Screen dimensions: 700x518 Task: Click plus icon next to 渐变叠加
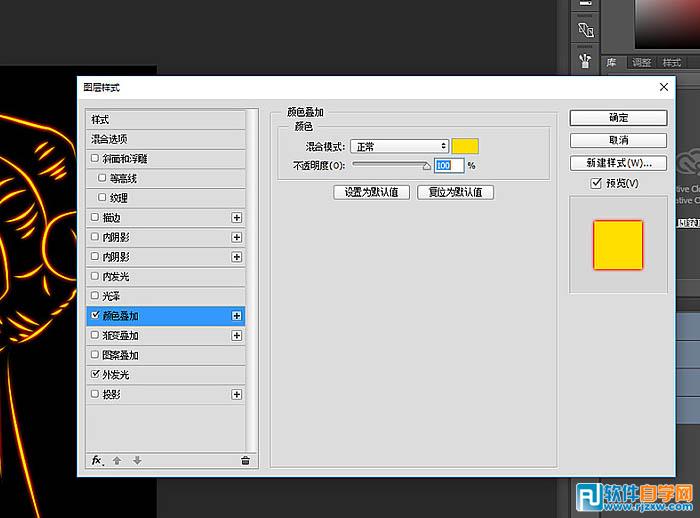pos(237,335)
